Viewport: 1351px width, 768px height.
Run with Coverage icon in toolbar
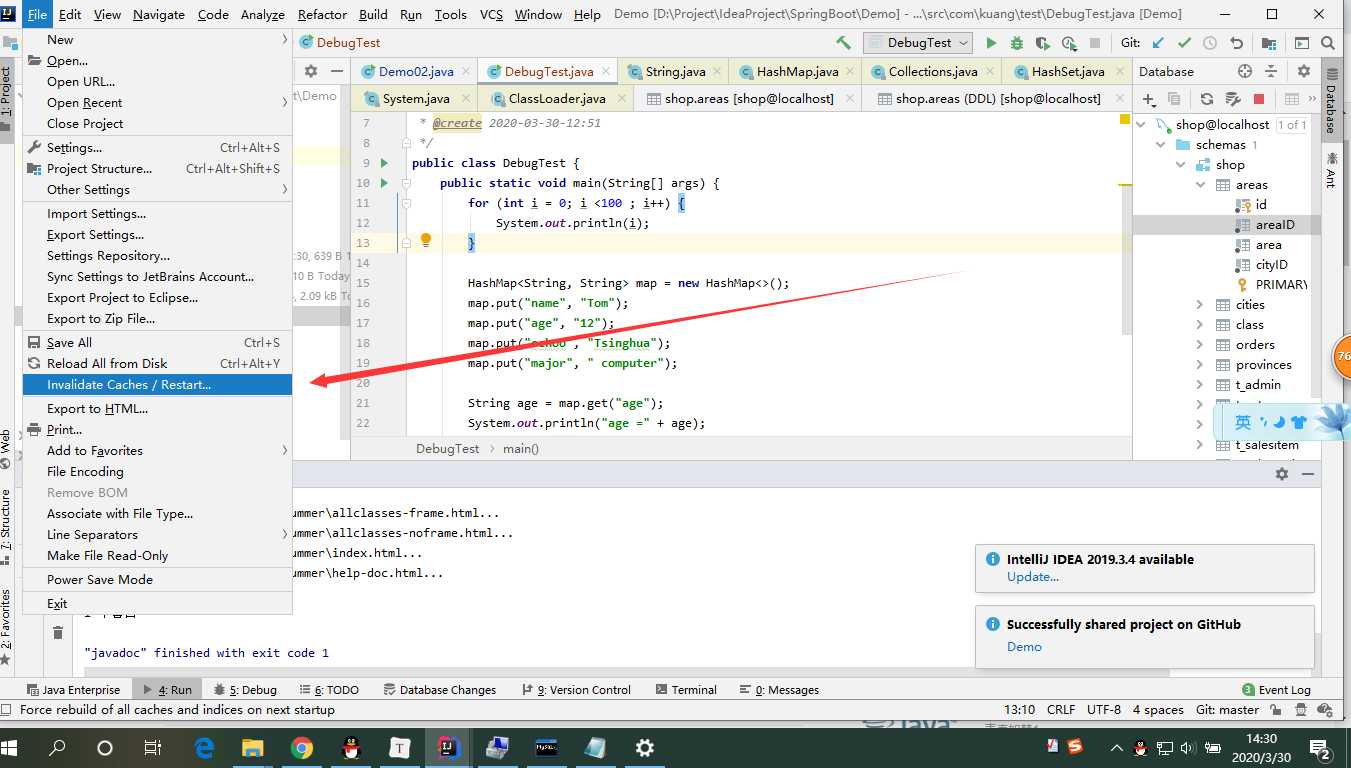(1043, 43)
